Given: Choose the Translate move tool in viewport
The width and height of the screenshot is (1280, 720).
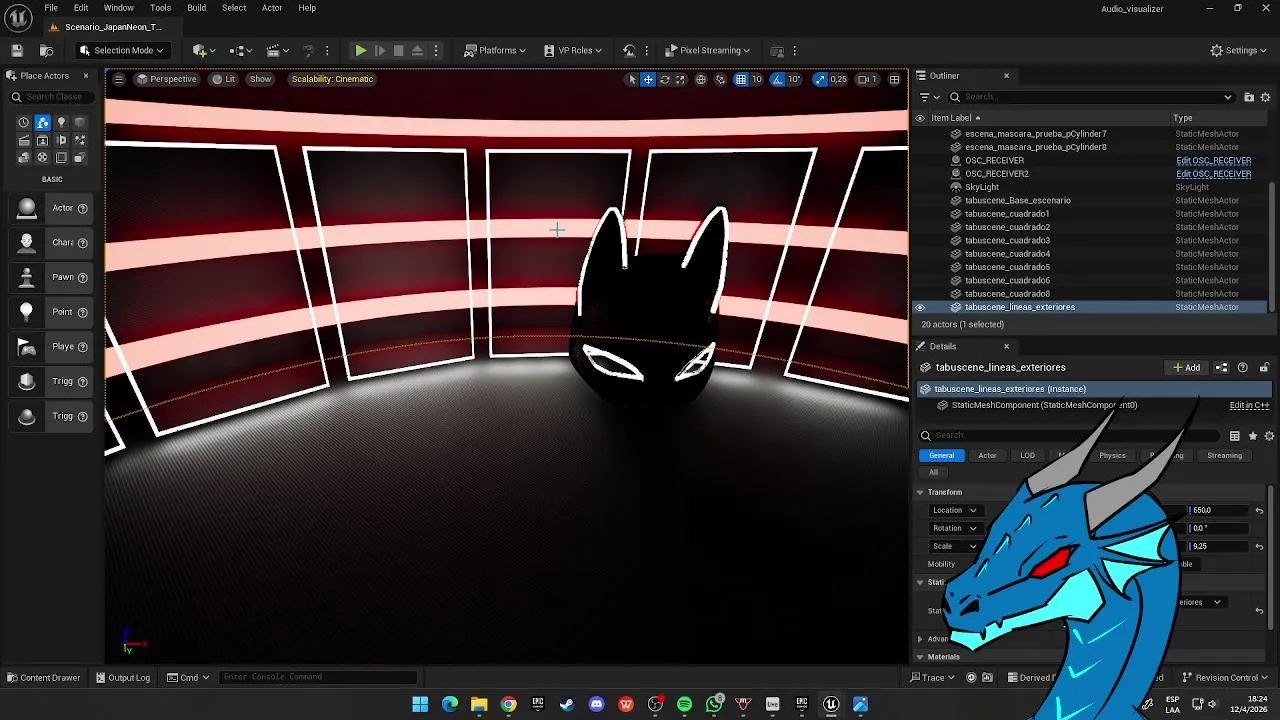Looking at the screenshot, I should [648, 79].
